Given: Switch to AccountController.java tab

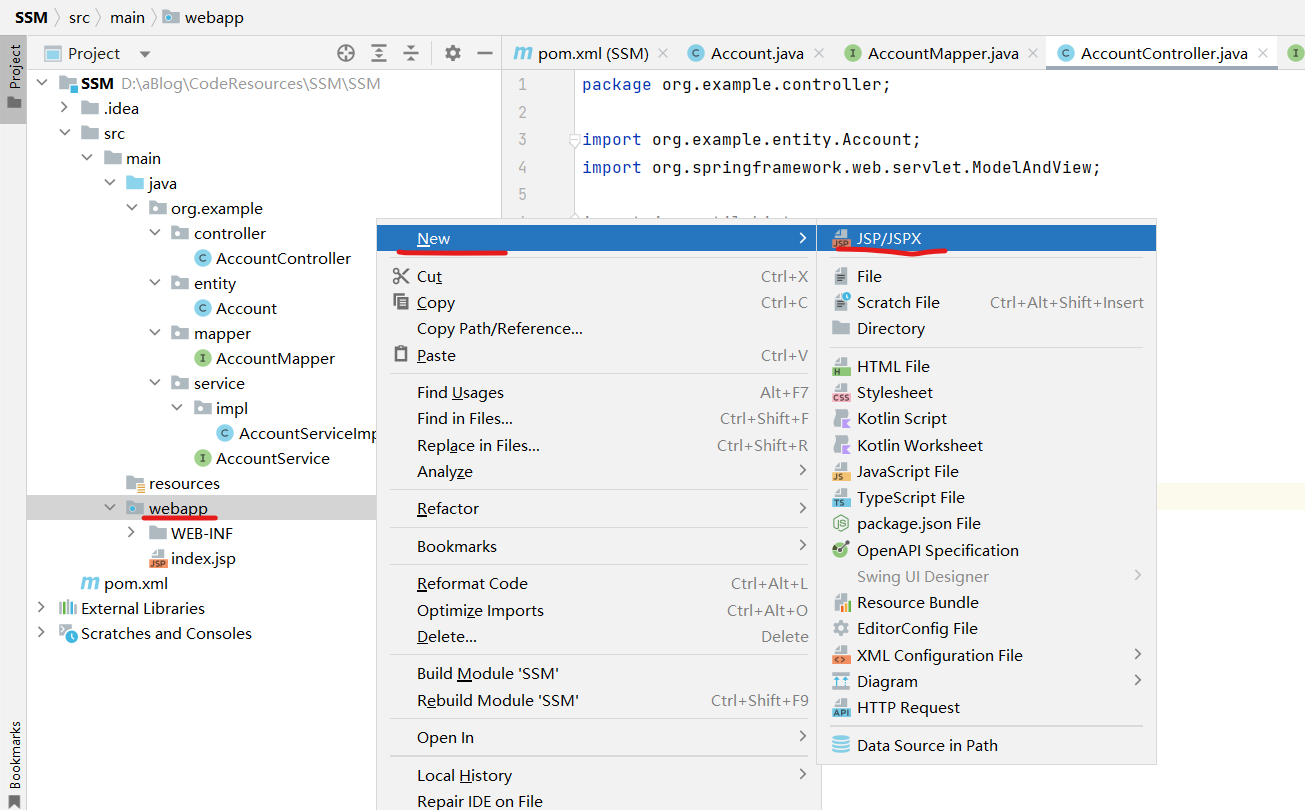Looking at the screenshot, I should pyautogui.click(x=1163, y=53).
